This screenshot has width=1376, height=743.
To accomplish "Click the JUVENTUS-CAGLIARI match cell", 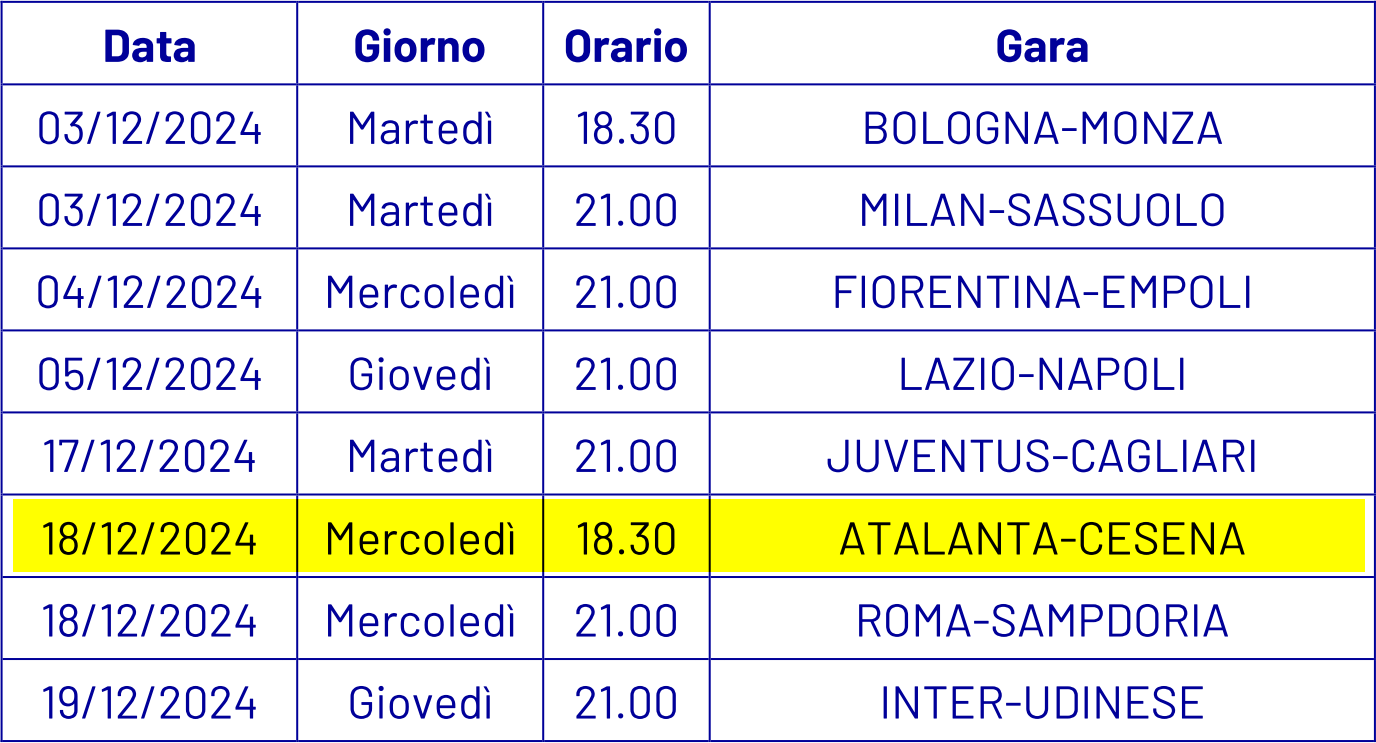I will [1042, 456].
